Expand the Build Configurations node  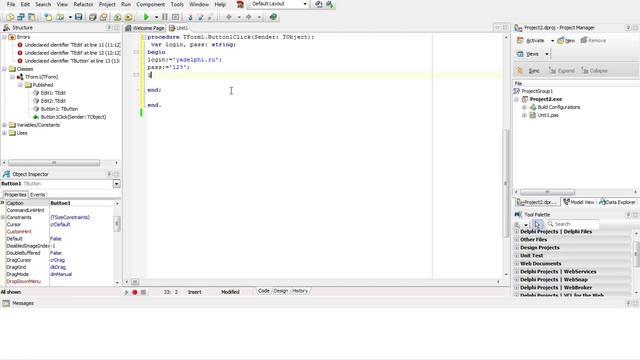(524, 107)
